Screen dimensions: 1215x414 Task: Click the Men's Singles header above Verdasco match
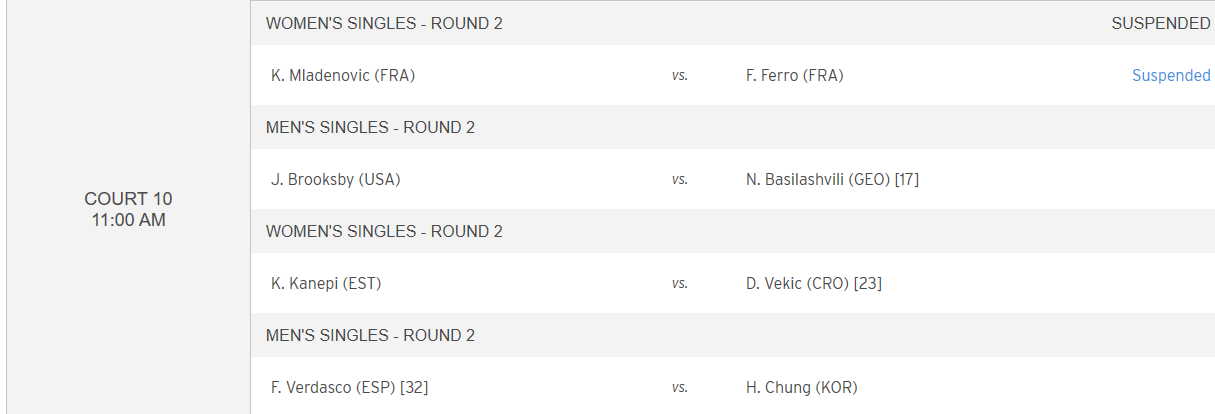tap(370, 335)
